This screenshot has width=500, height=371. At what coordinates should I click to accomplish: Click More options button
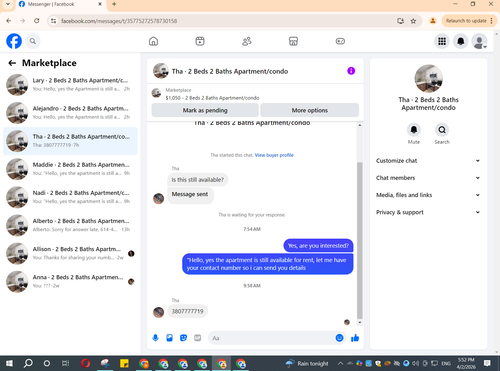(310, 110)
